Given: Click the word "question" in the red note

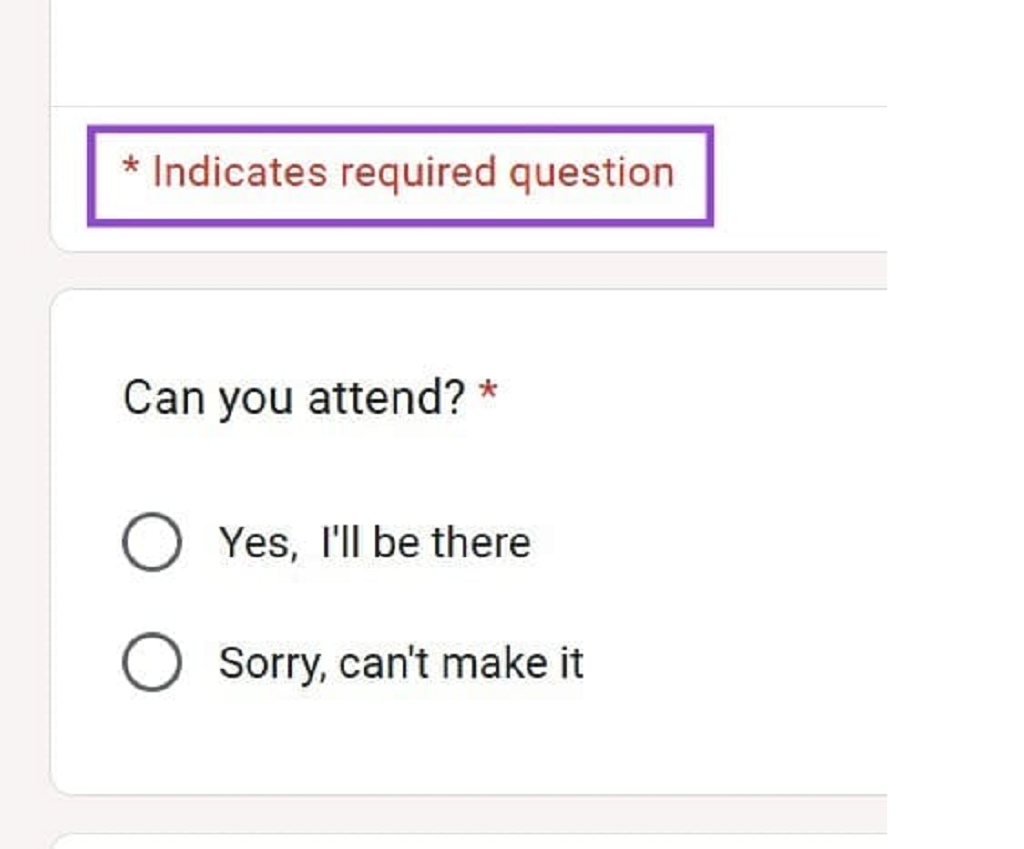Looking at the screenshot, I should click(x=590, y=174).
